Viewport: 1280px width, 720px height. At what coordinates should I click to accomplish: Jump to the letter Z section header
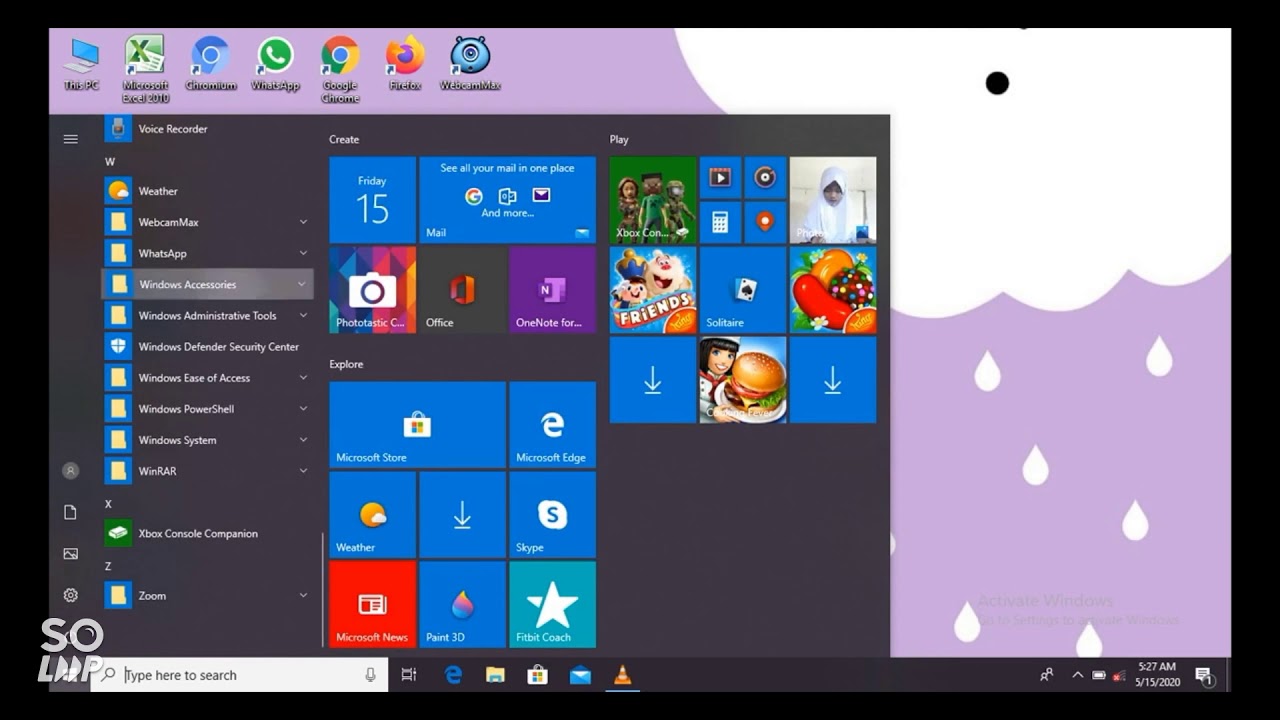point(108,566)
